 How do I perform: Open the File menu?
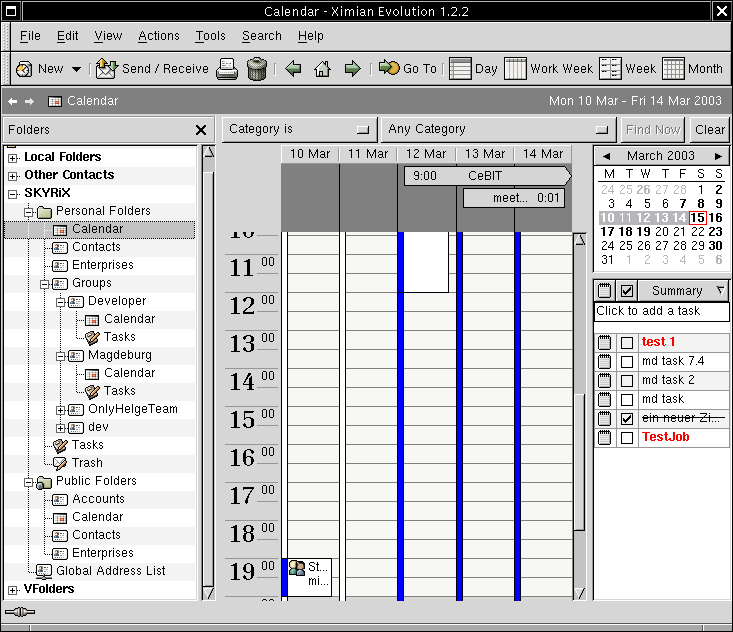point(30,36)
